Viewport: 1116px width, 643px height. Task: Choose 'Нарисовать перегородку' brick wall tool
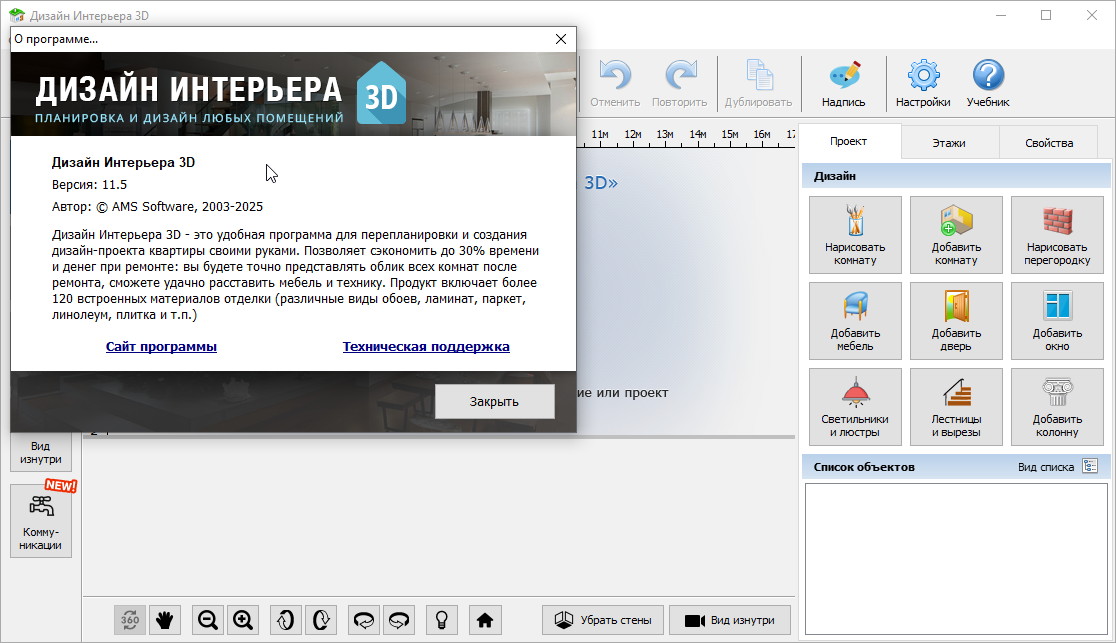1058,235
